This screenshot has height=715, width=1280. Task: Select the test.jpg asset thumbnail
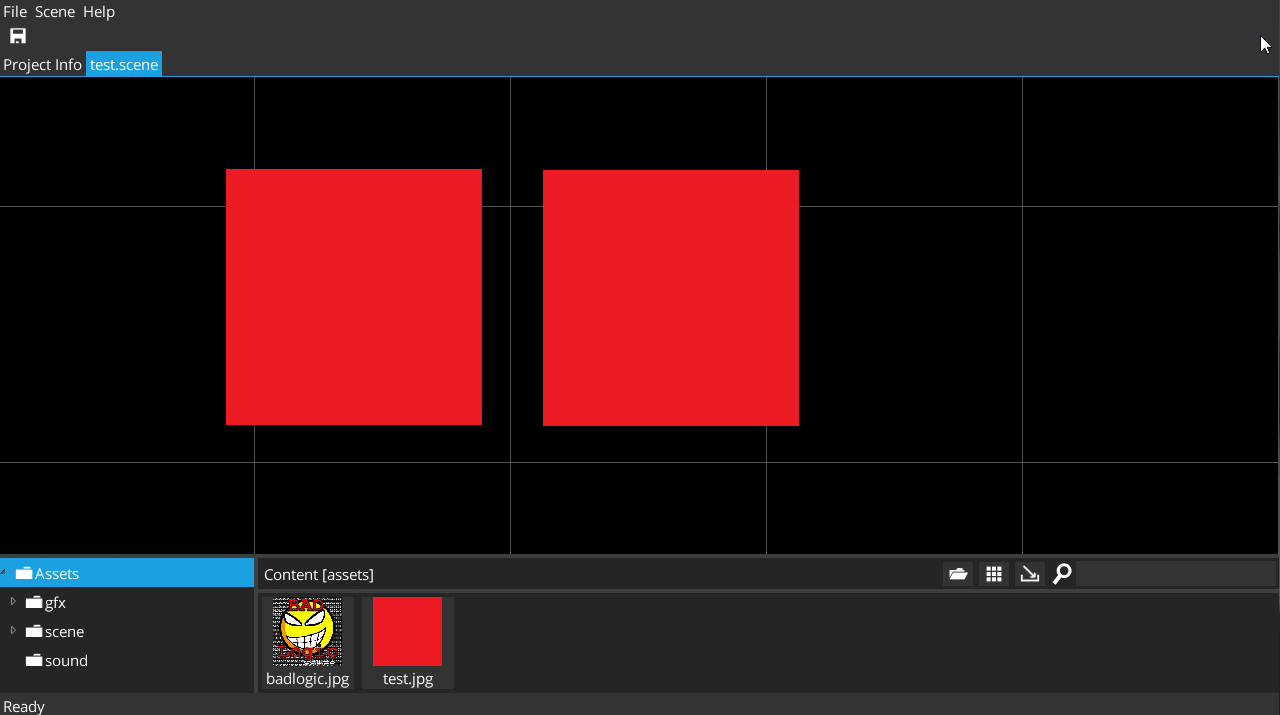pos(407,632)
